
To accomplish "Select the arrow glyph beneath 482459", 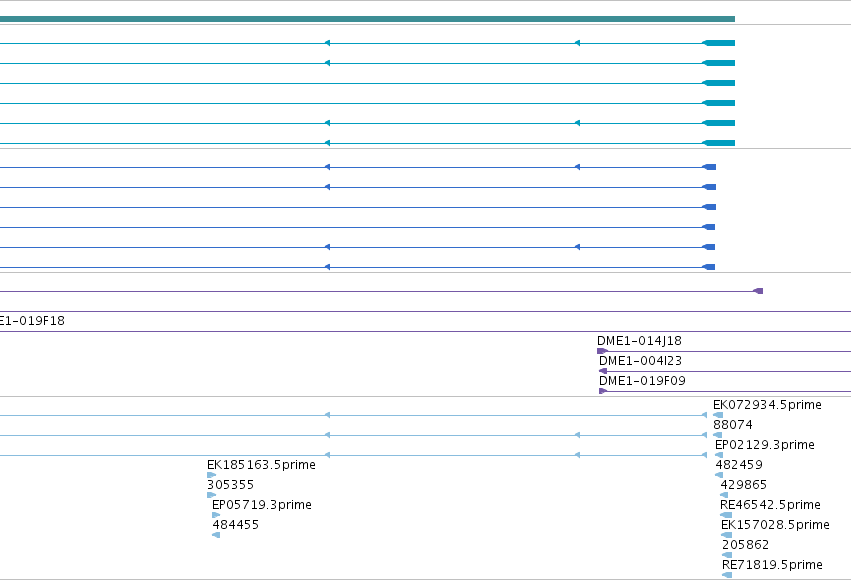I will [719, 475].
